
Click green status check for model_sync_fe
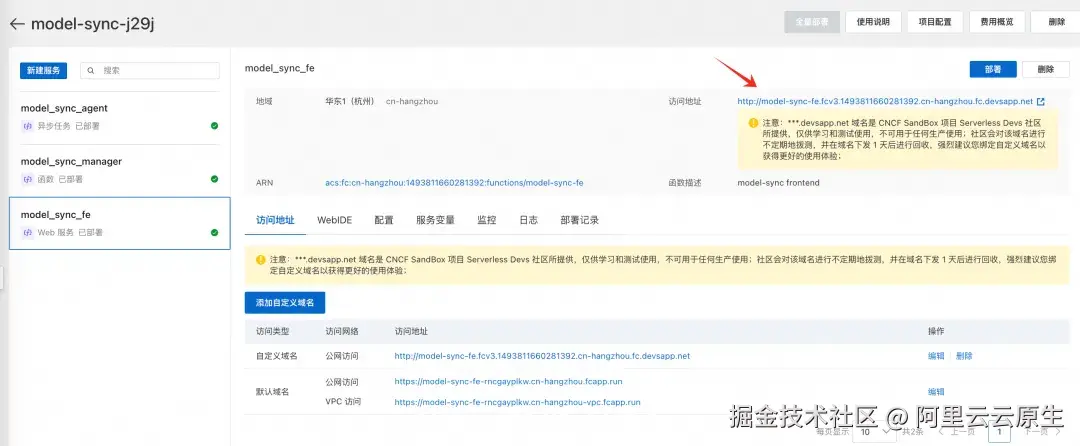coord(214,233)
